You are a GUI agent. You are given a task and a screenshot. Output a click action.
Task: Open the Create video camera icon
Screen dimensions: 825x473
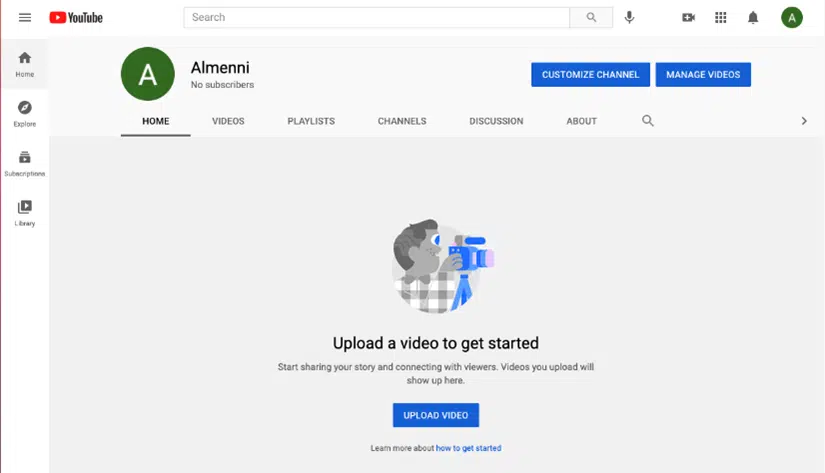pos(688,17)
